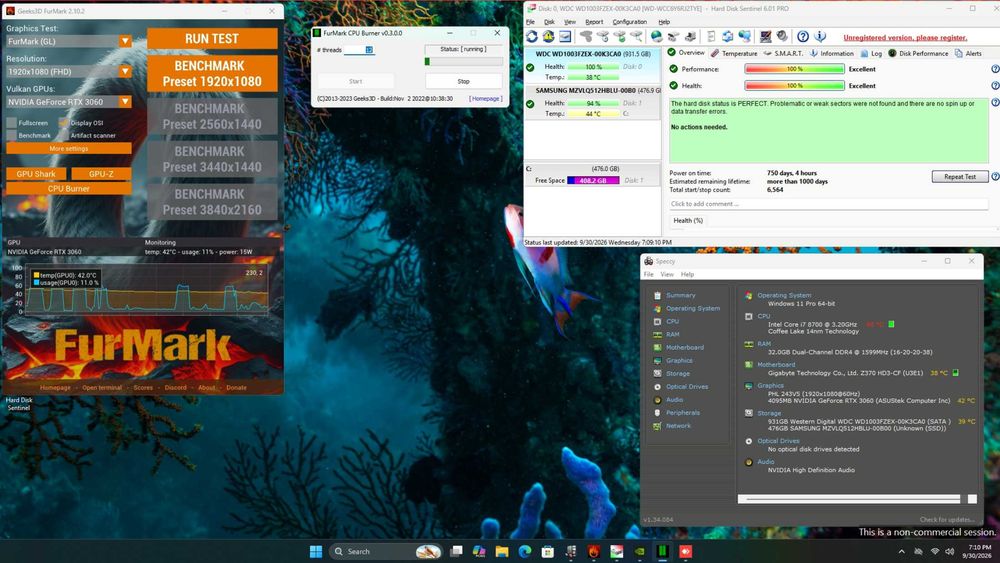Viewport: 1000px width, 563px height.
Task: Start the Benchmark Preset 1920x1080
Action: tap(212, 73)
